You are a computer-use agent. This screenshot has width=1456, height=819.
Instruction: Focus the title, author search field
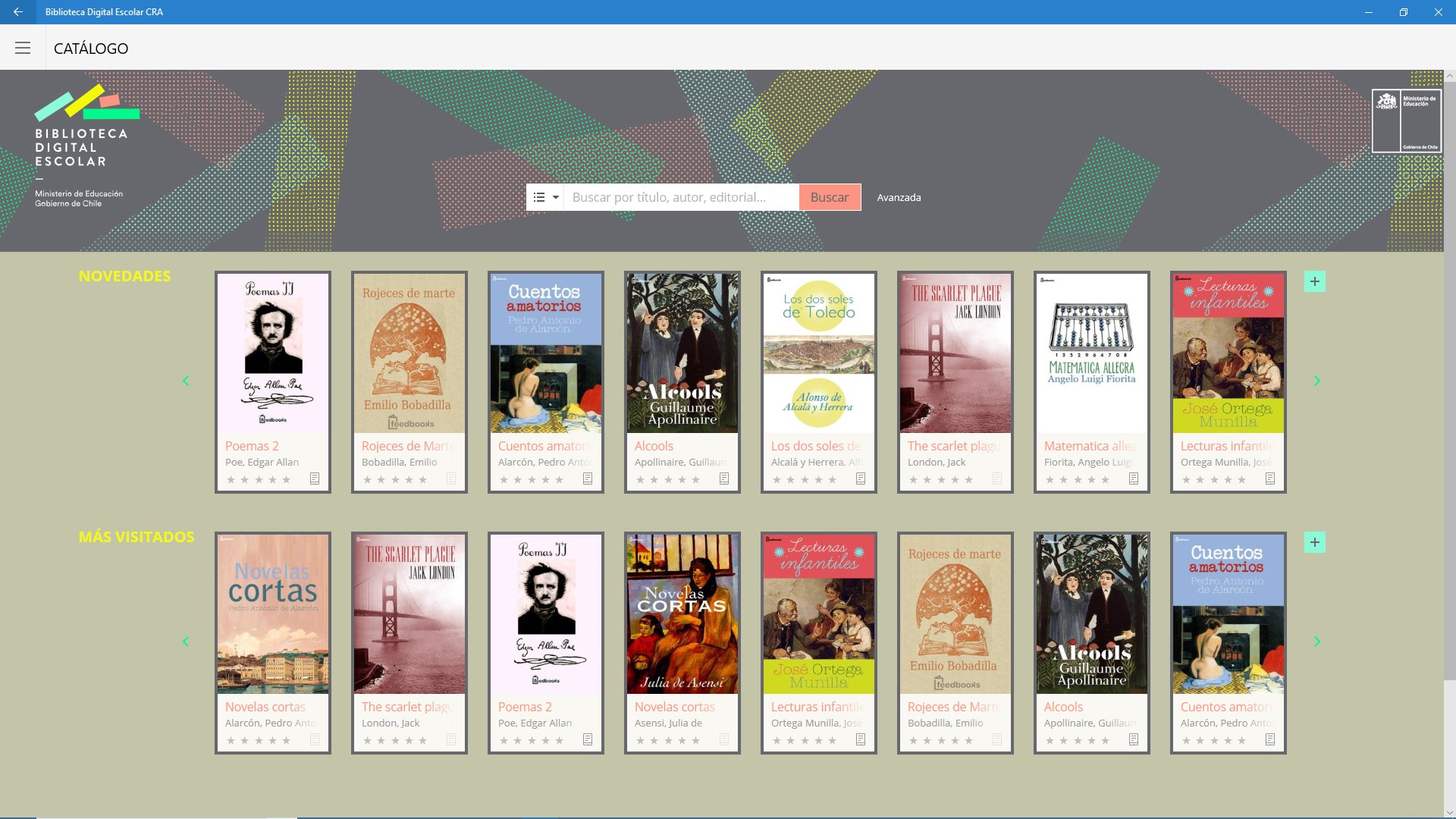tap(680, 197)
